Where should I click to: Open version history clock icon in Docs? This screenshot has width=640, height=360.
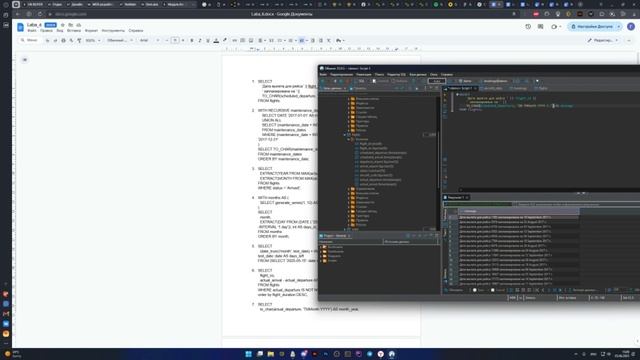[x=528, y=27]
